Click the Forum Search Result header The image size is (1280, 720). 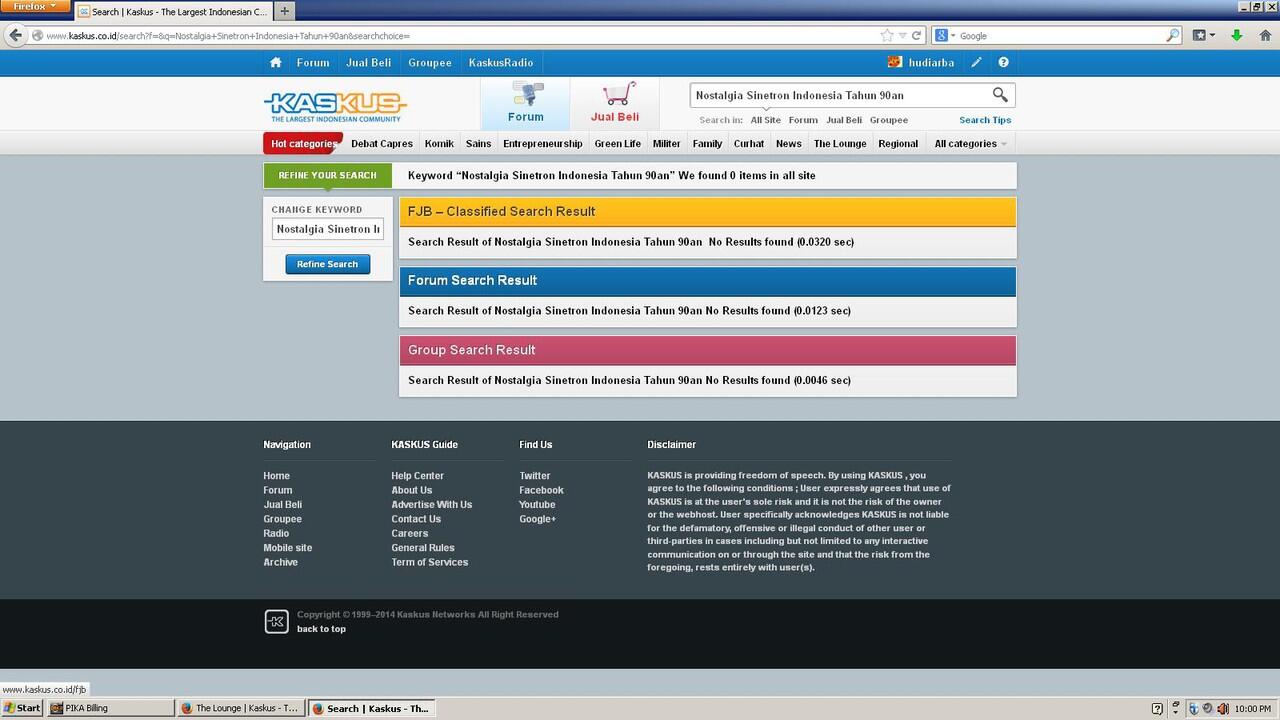point(707,281)
